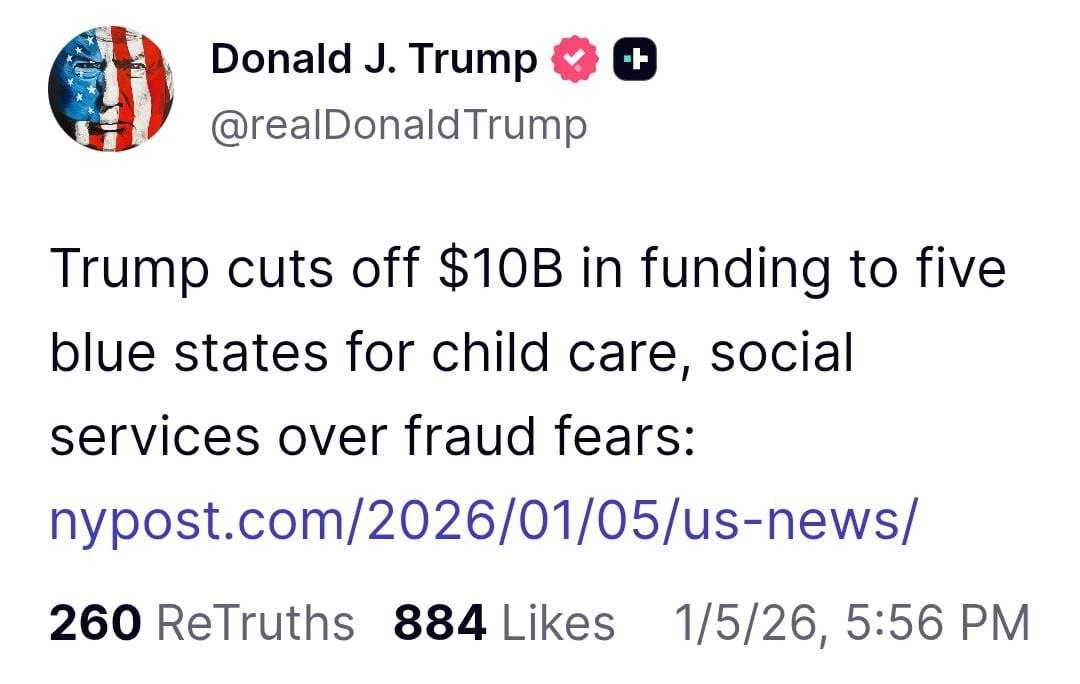Open the nypost.com article link
The height and width of the screenshot is (684, 1080).
point(482,518)
